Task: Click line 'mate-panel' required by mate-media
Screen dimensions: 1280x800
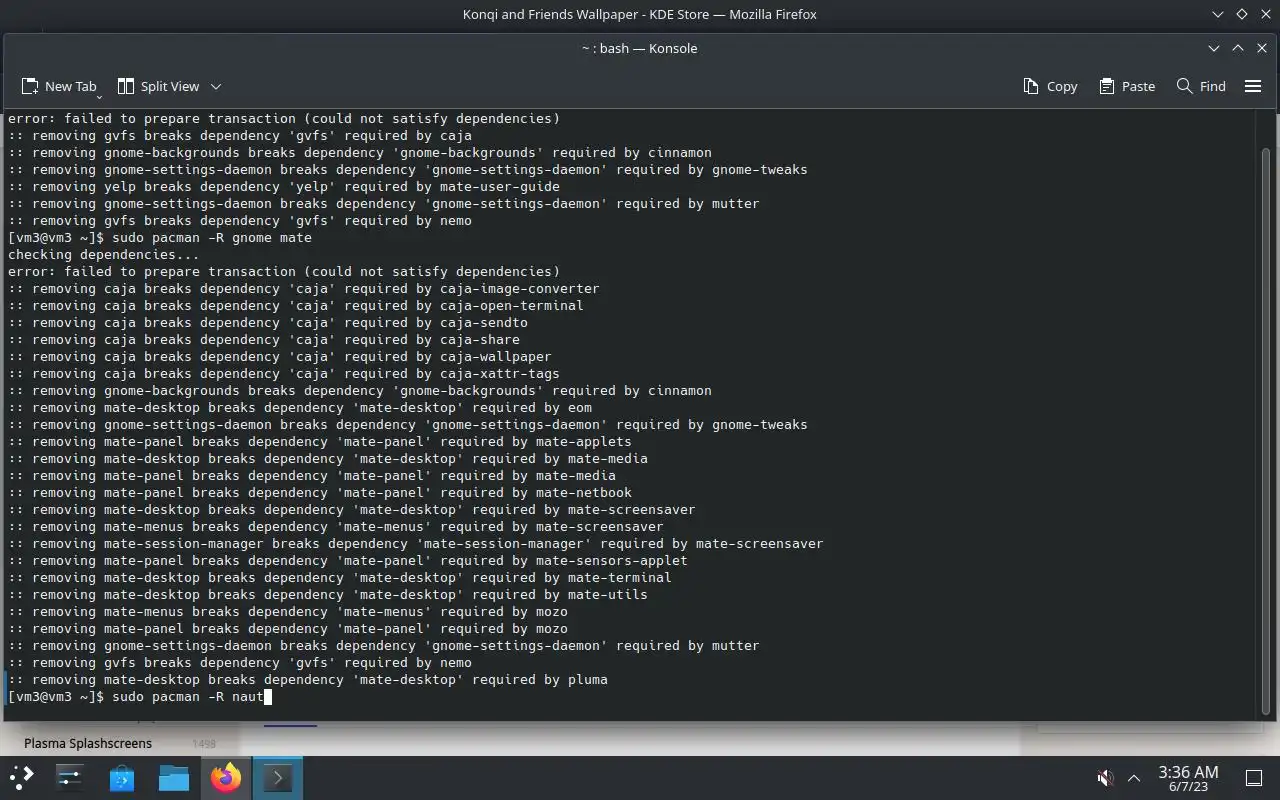Action: tap(312, 475)
